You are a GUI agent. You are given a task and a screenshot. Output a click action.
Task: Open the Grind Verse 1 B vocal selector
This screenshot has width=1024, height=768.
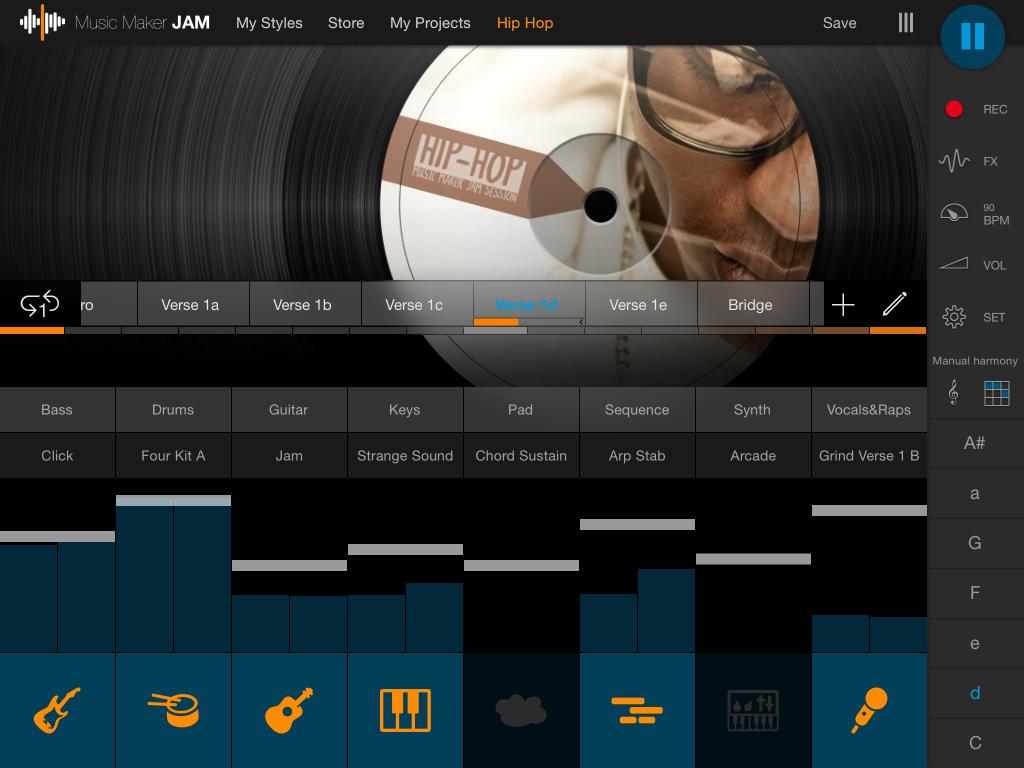coord(869,455)
